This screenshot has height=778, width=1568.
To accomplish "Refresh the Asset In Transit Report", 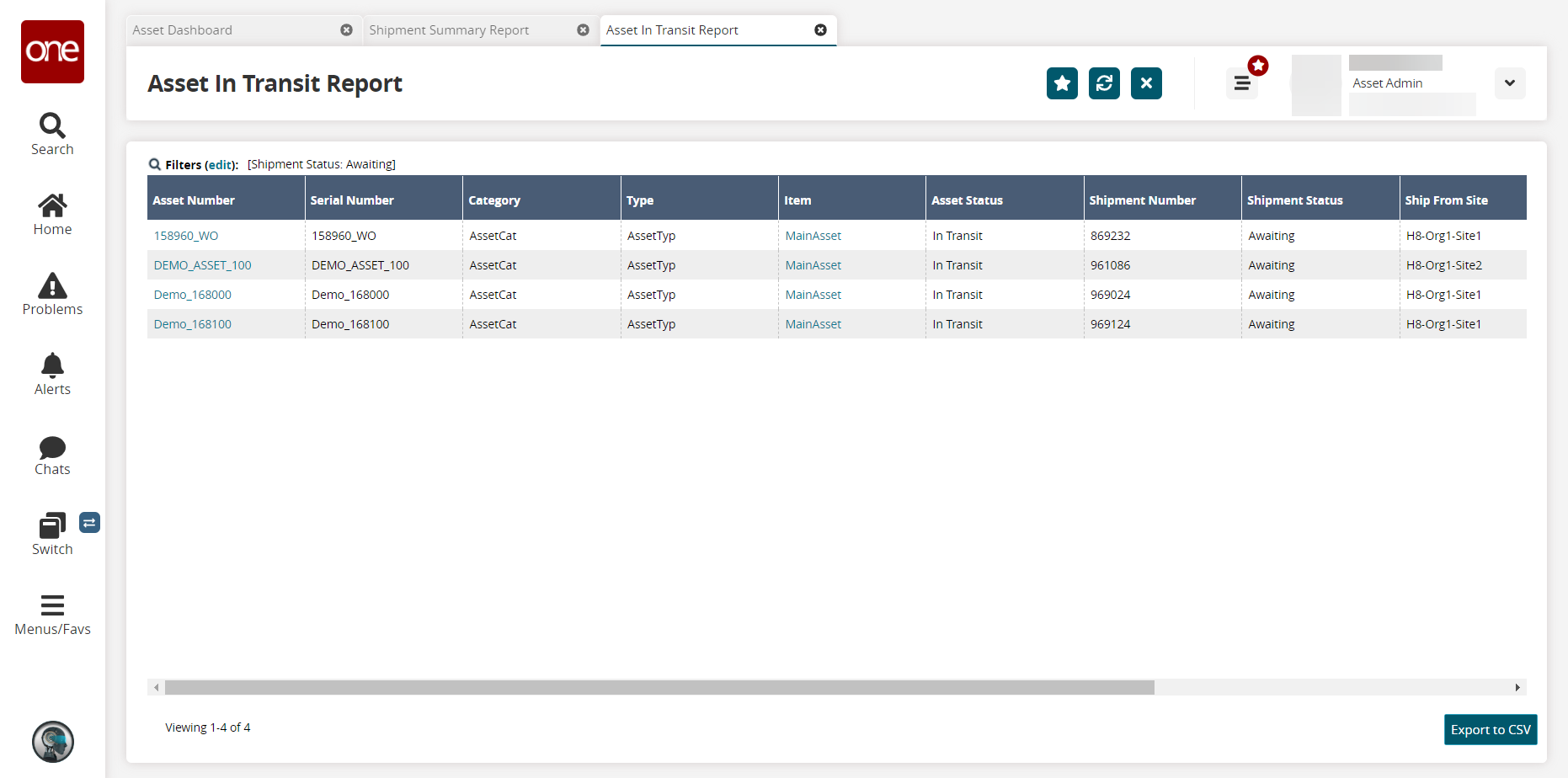I will (x=1104, y=83).
